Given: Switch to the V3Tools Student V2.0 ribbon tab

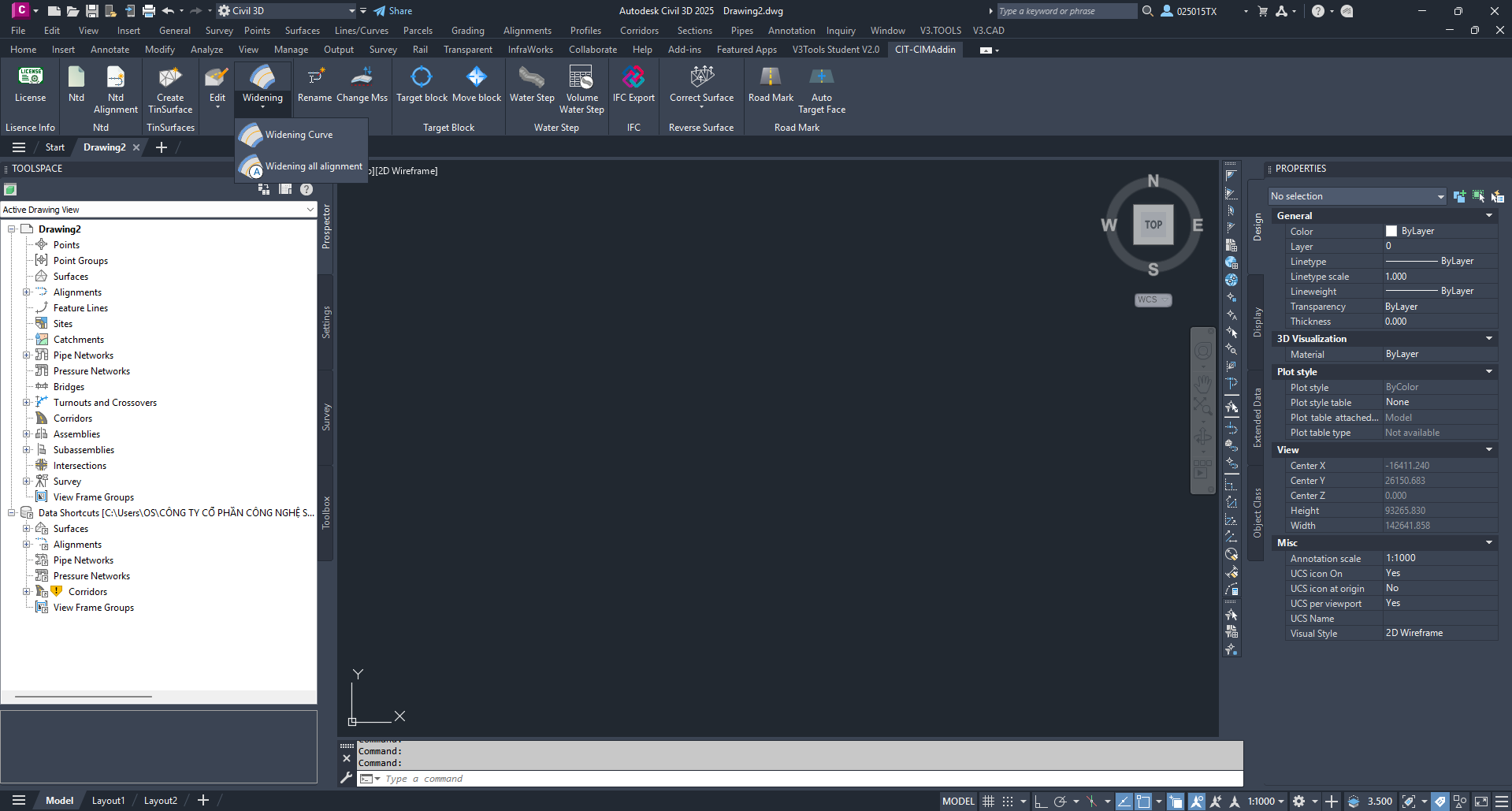Looking at the screenshot, I should click(x=835, y=50).
